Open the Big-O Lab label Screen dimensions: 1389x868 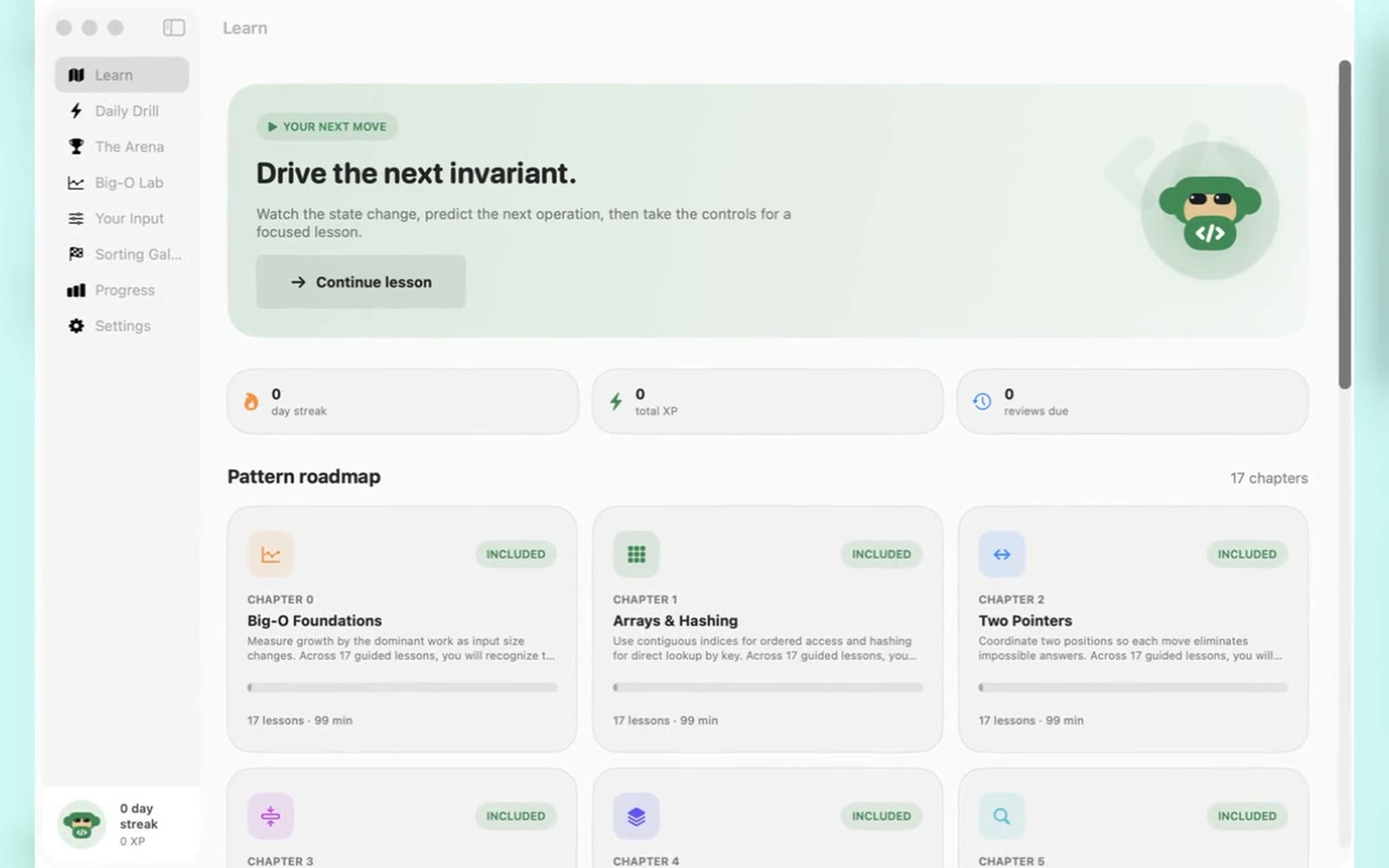(x=129, y=182)
